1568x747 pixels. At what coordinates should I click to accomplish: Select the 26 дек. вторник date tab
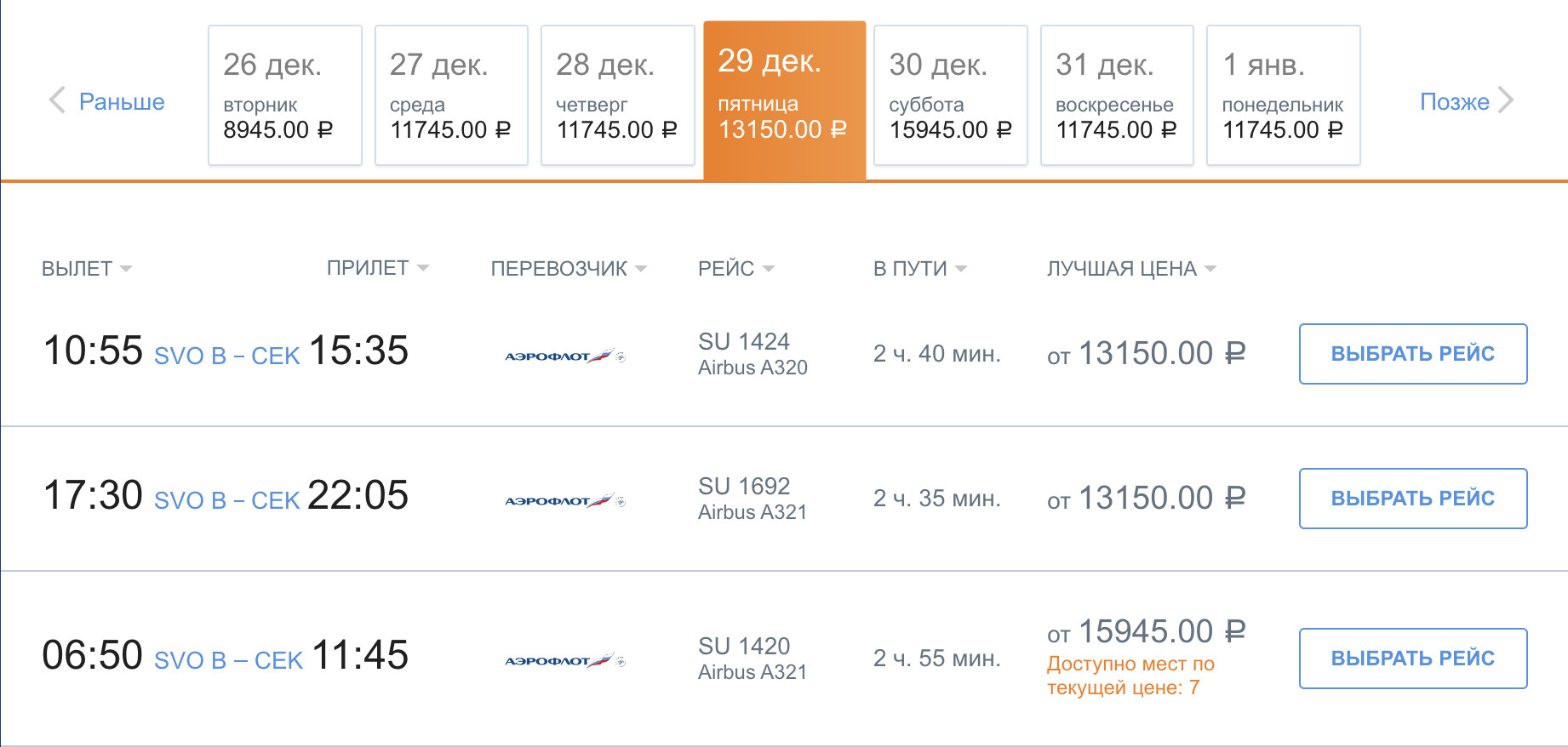point(284,95)
